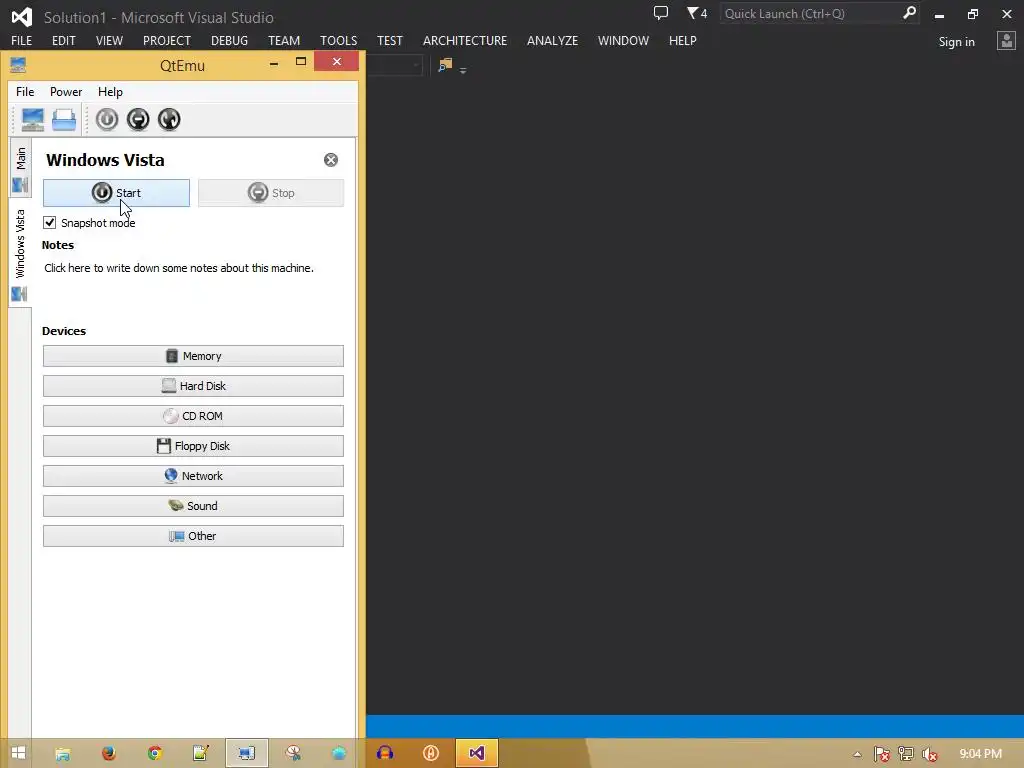Click the Quick Launch search field

pos(810,14)
